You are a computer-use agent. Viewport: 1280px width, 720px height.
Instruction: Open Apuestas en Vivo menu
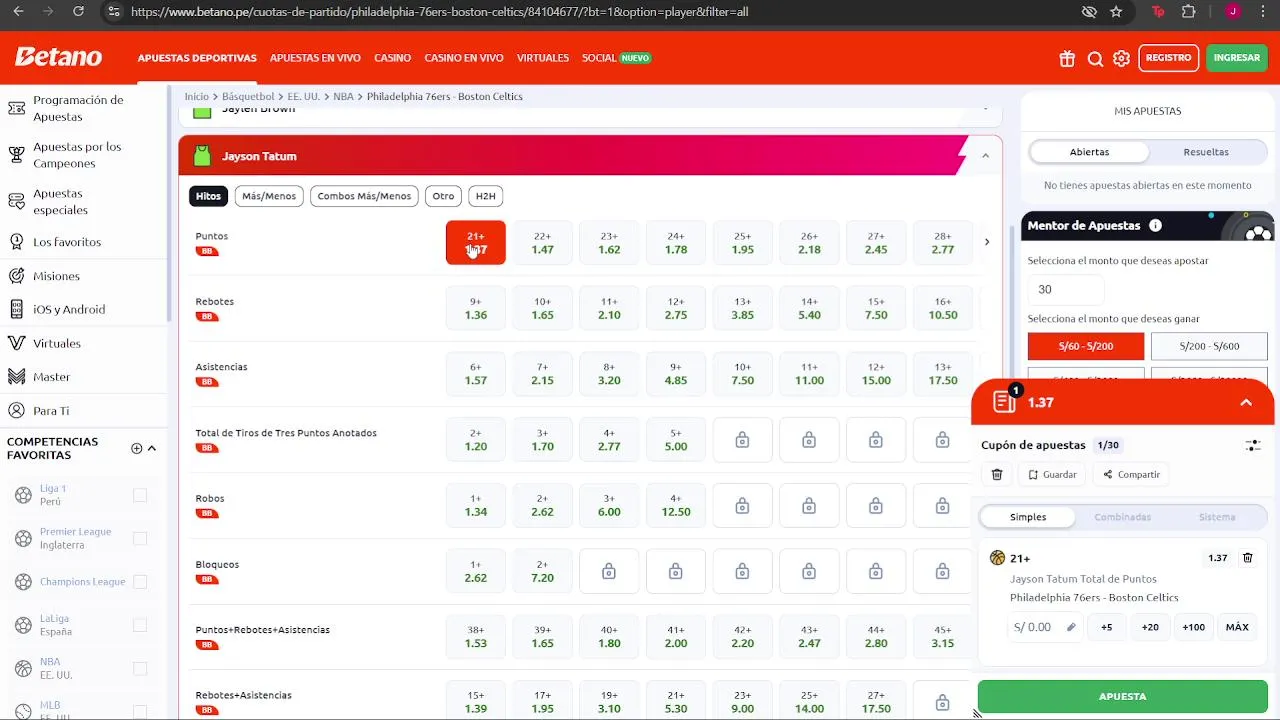click(315, 58)
